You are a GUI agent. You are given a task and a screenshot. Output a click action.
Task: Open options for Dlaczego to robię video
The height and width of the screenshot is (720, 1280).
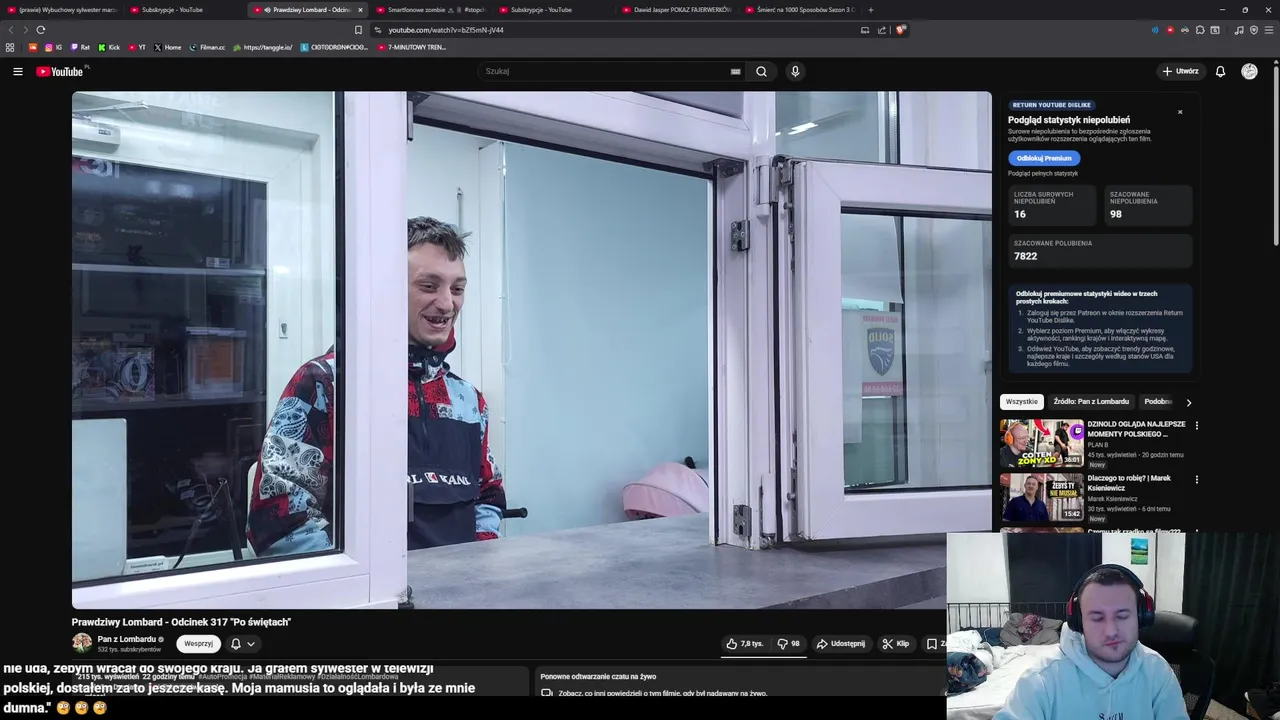click(1196, 479)
